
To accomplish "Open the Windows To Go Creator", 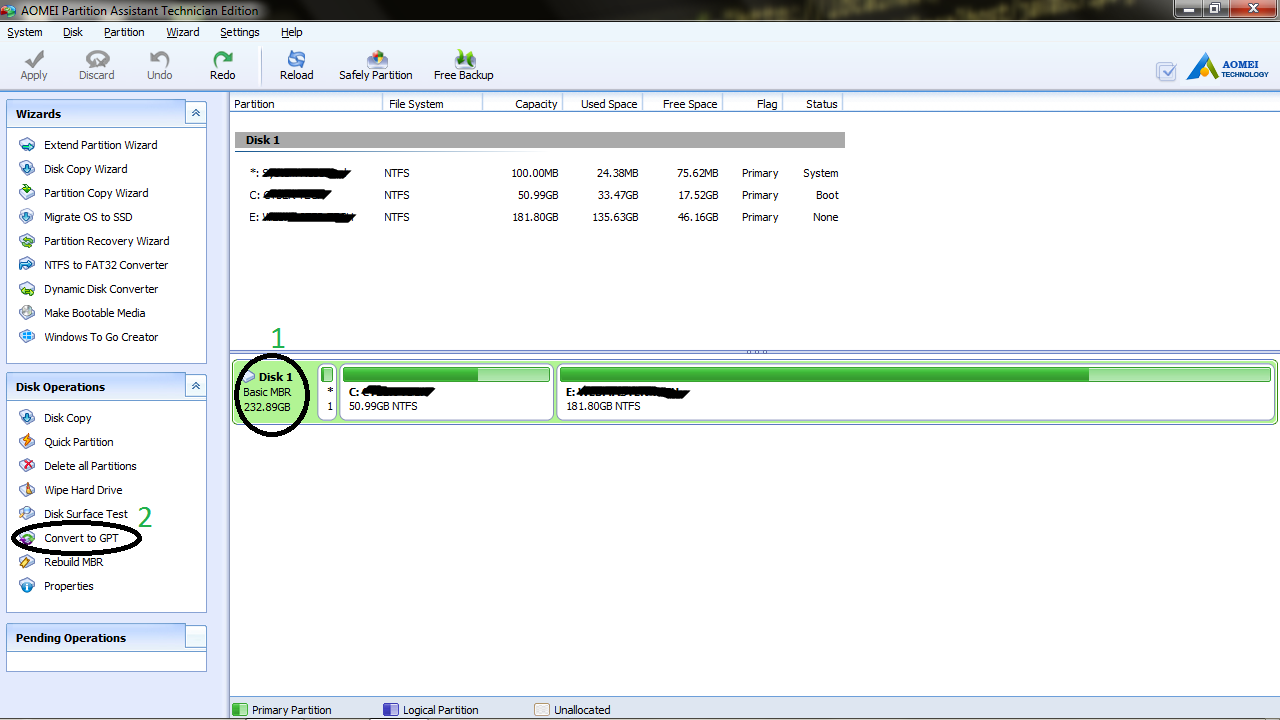I will click(x=100, y=337).
